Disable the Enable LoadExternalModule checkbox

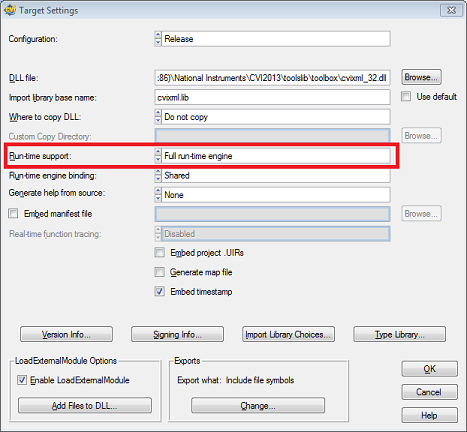[22, 380]
